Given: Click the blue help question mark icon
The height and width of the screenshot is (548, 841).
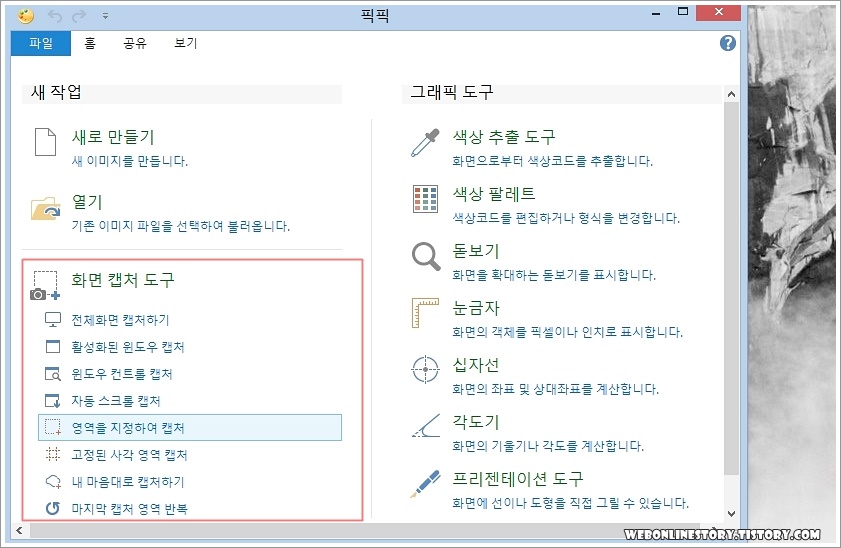Looking at the screenshot, I should pyautogui.click(x=728, y=43).
